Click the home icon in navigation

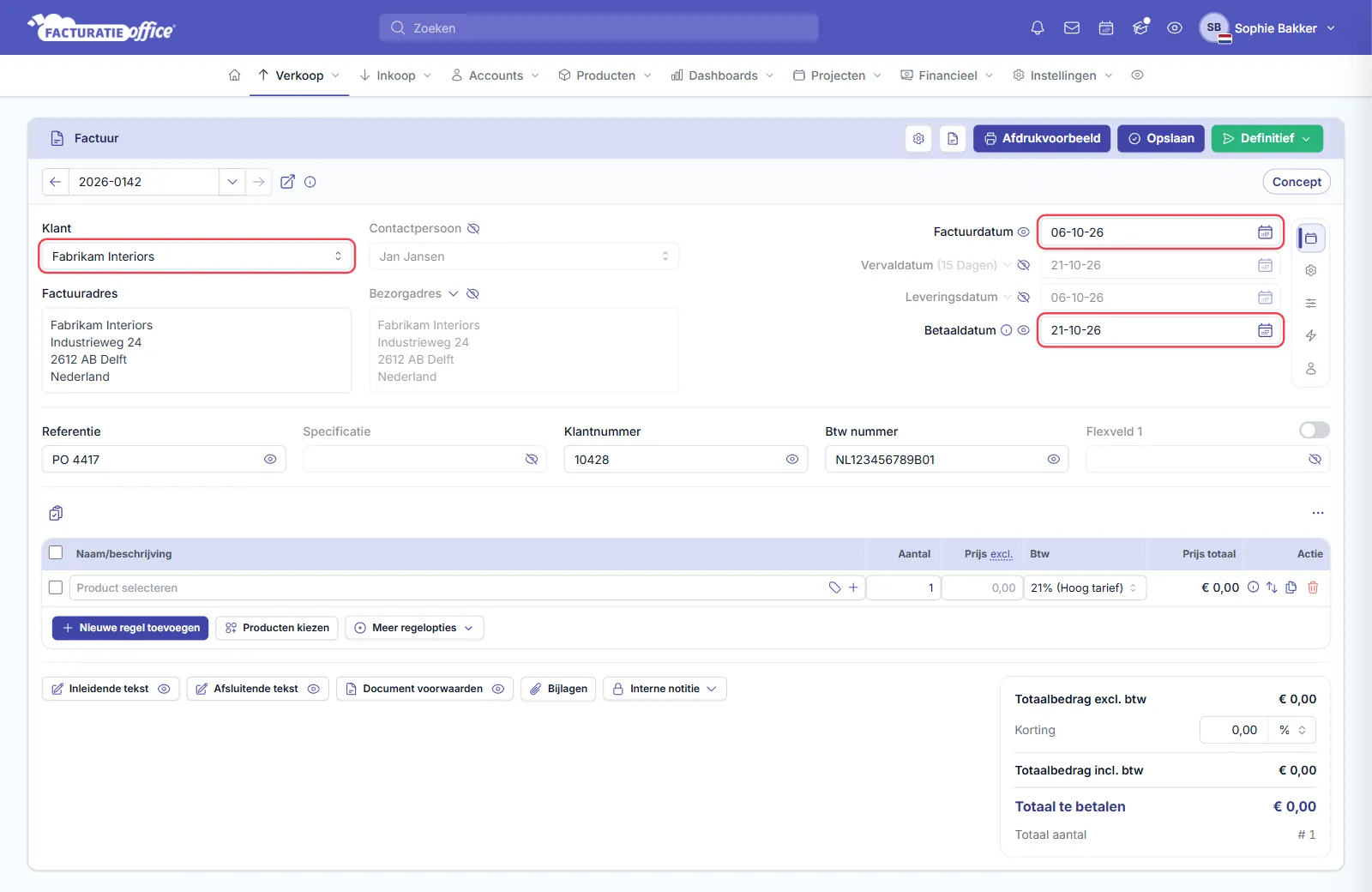(x=234, y=75)
